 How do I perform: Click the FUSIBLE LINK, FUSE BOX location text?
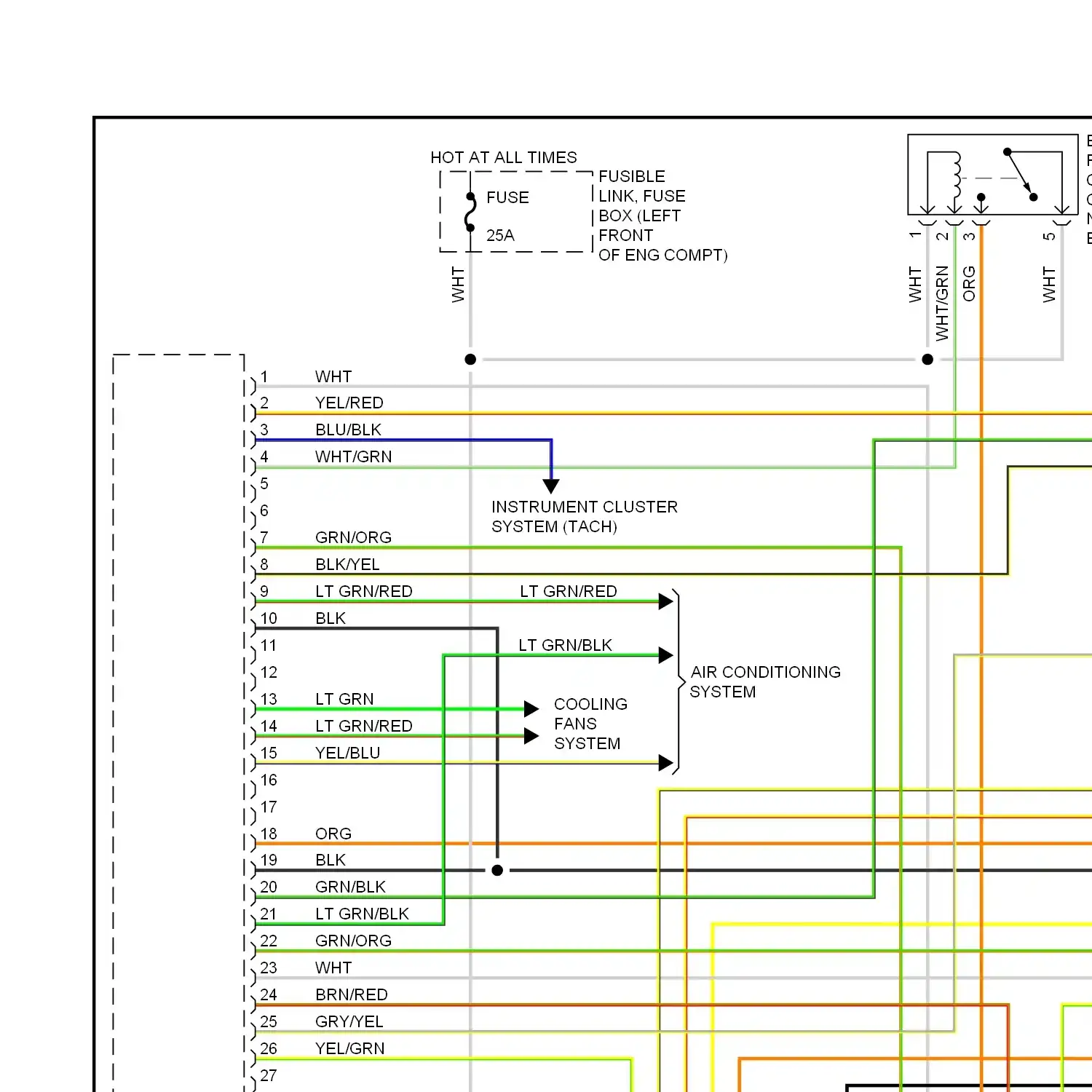[662, 215]
